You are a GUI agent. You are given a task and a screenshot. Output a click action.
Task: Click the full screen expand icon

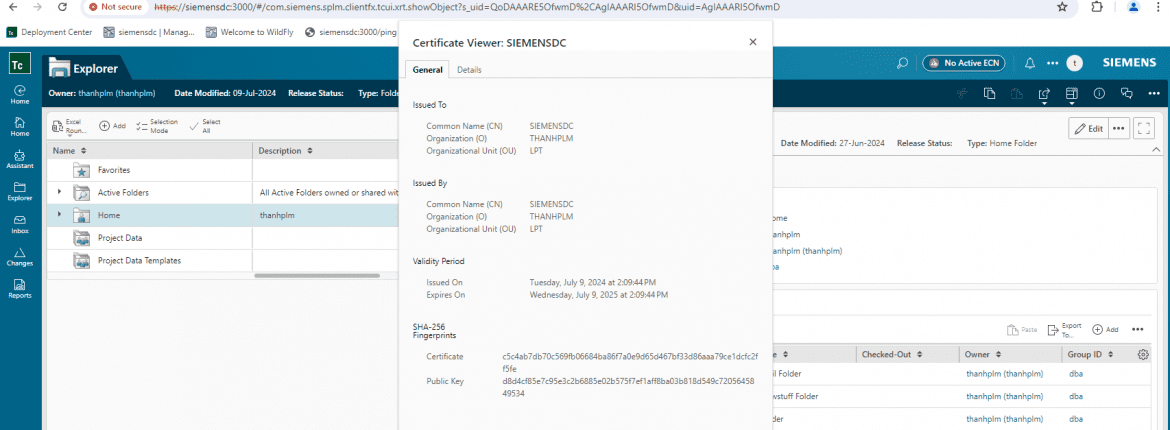1144,128
